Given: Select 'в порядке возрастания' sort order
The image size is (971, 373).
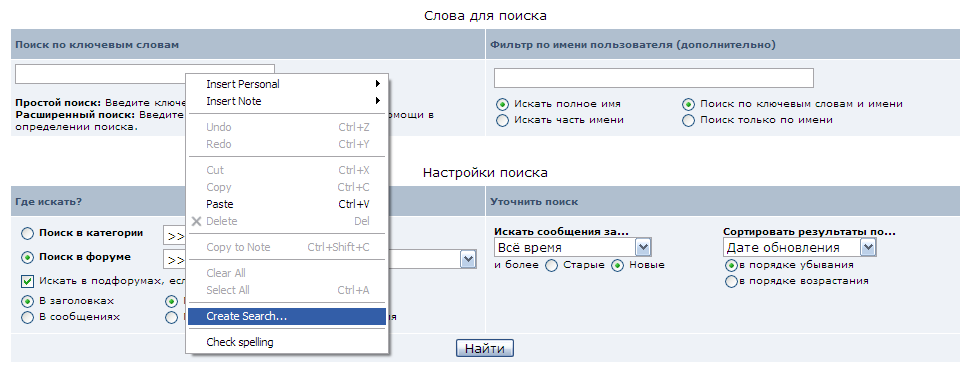Looking at the screenshot, I should 731,281.
